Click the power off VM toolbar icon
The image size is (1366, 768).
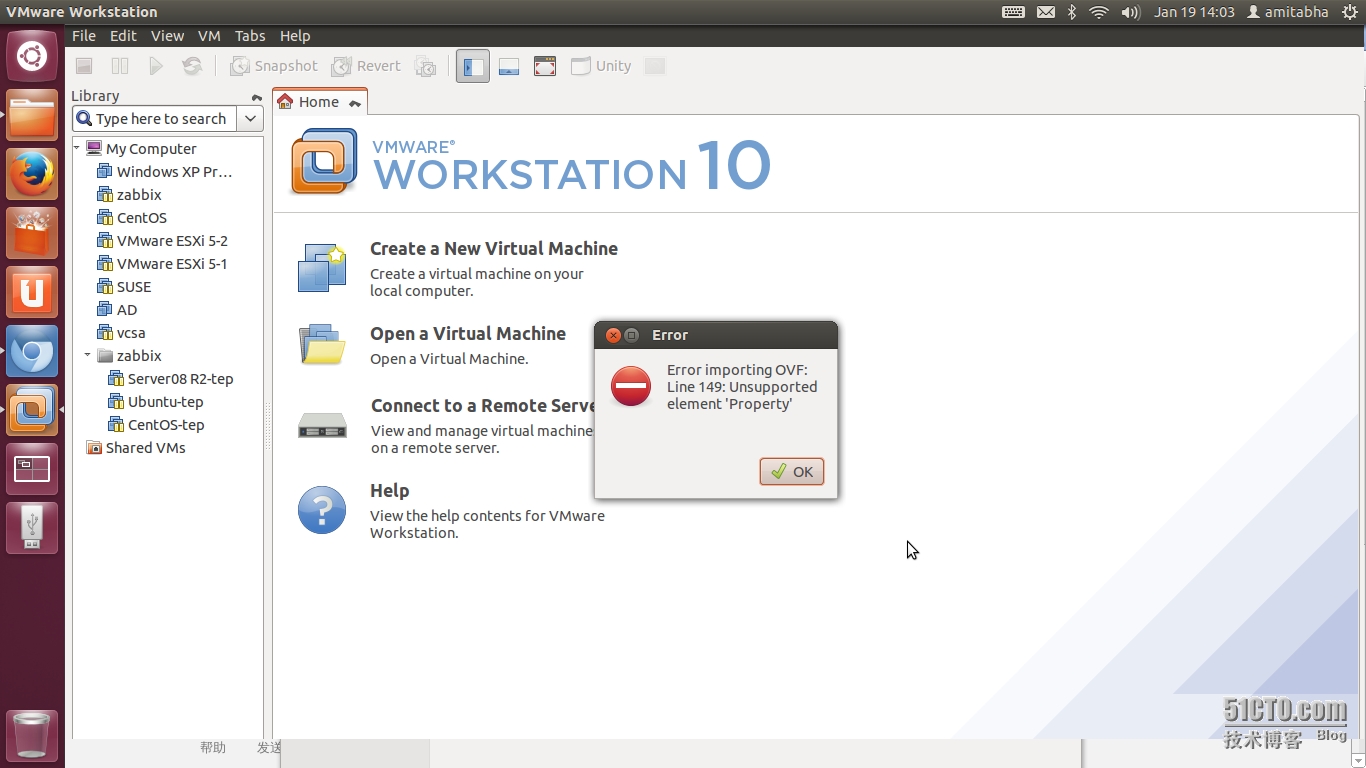pos(85,66)
